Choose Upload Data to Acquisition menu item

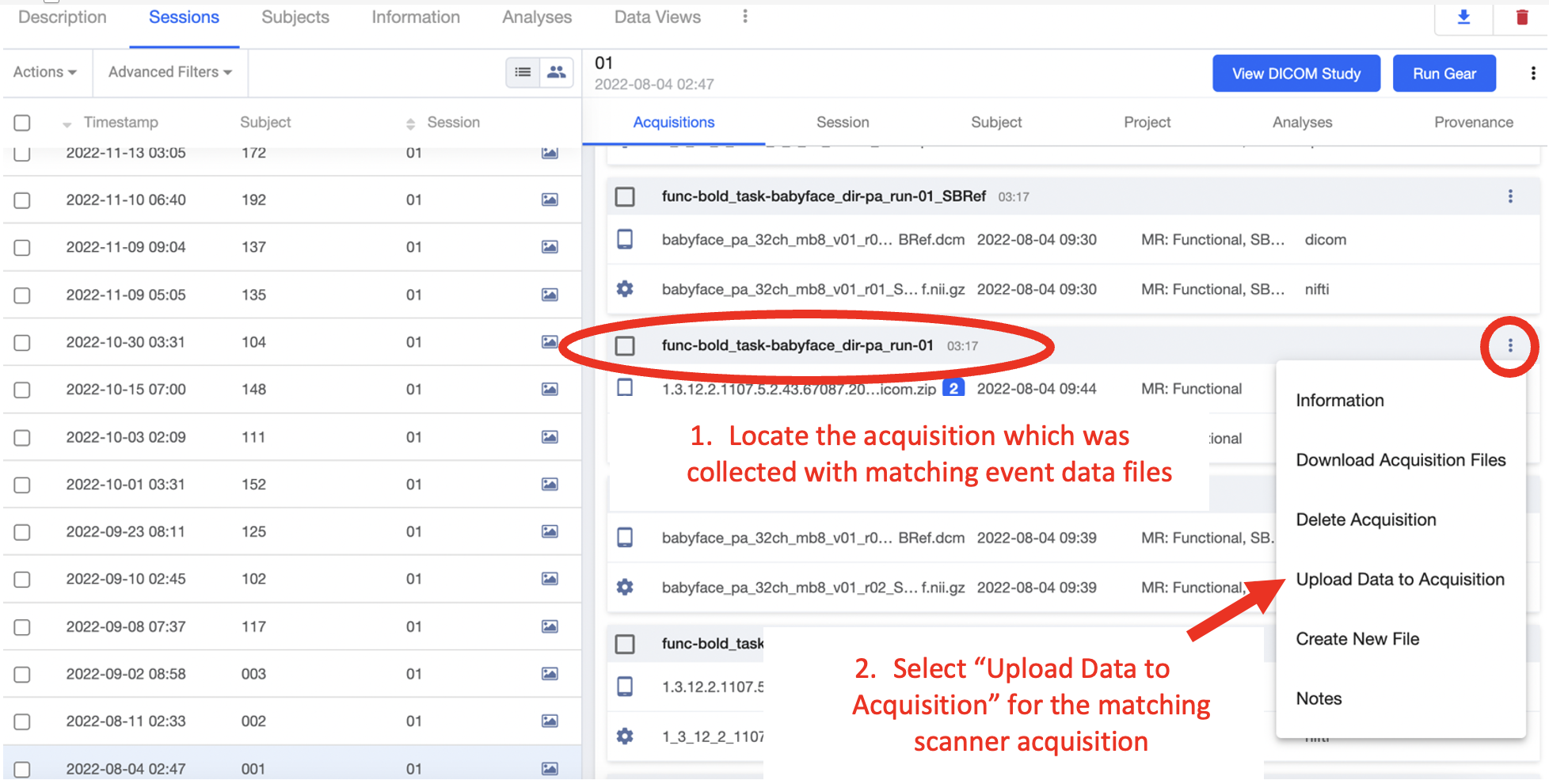click(x=1399, y=580)
